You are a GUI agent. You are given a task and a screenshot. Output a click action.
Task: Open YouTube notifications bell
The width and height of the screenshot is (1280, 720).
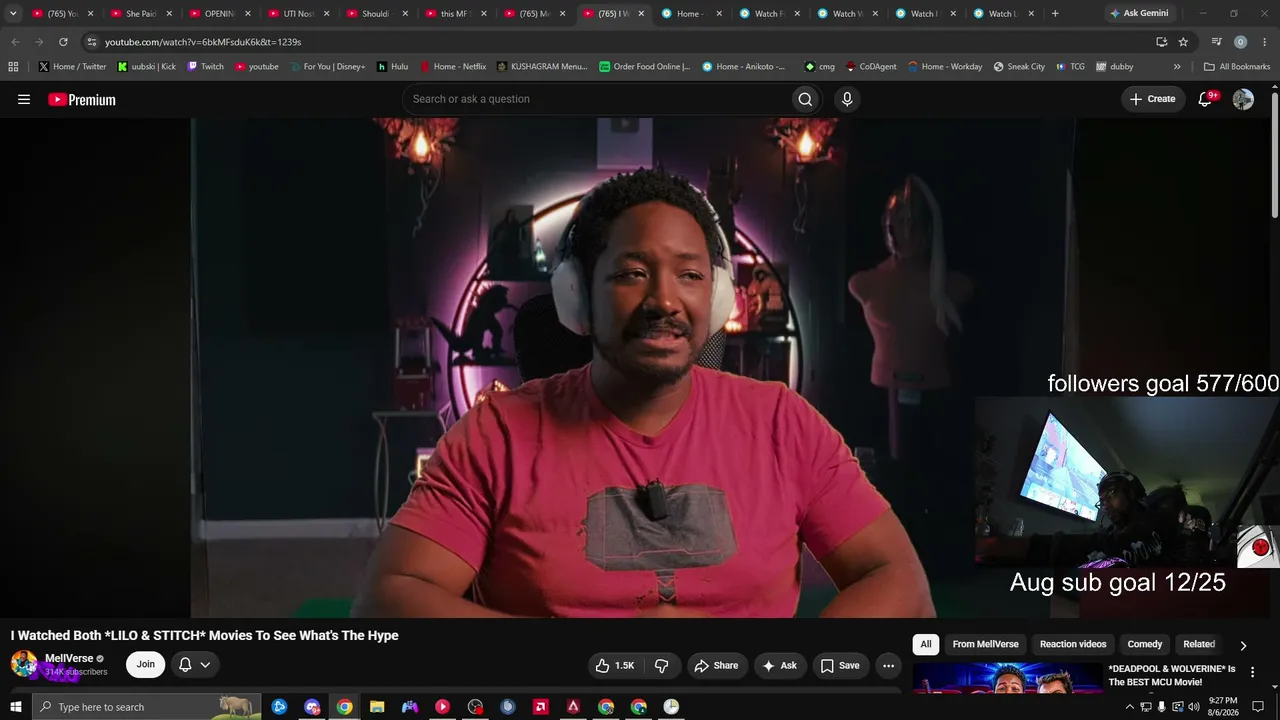[1205, 99]
